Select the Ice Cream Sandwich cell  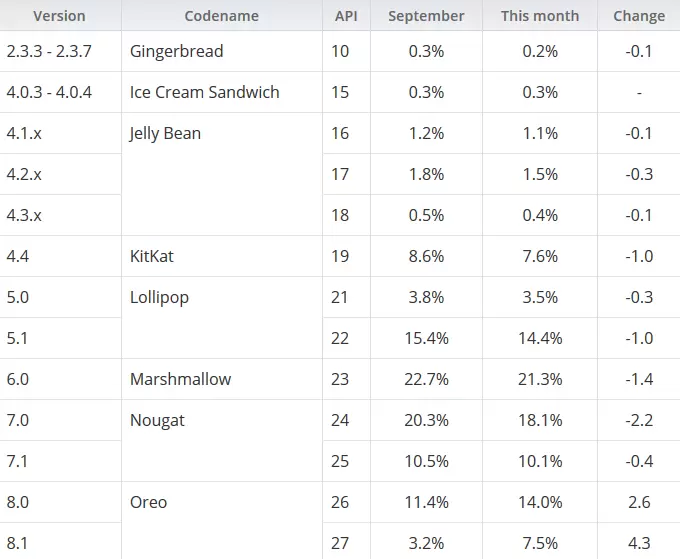pos(205,92)
